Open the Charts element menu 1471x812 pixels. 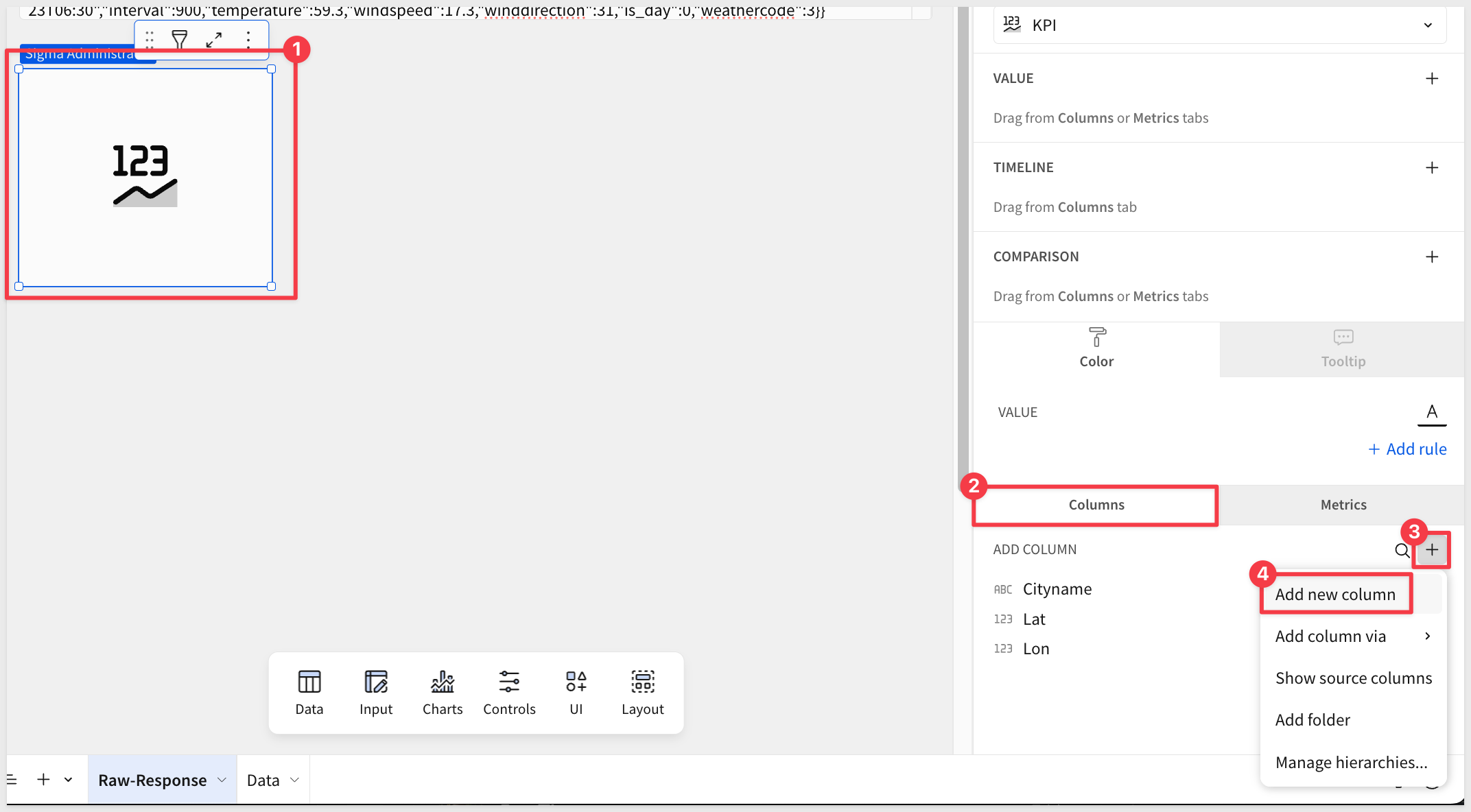(443, 693)
